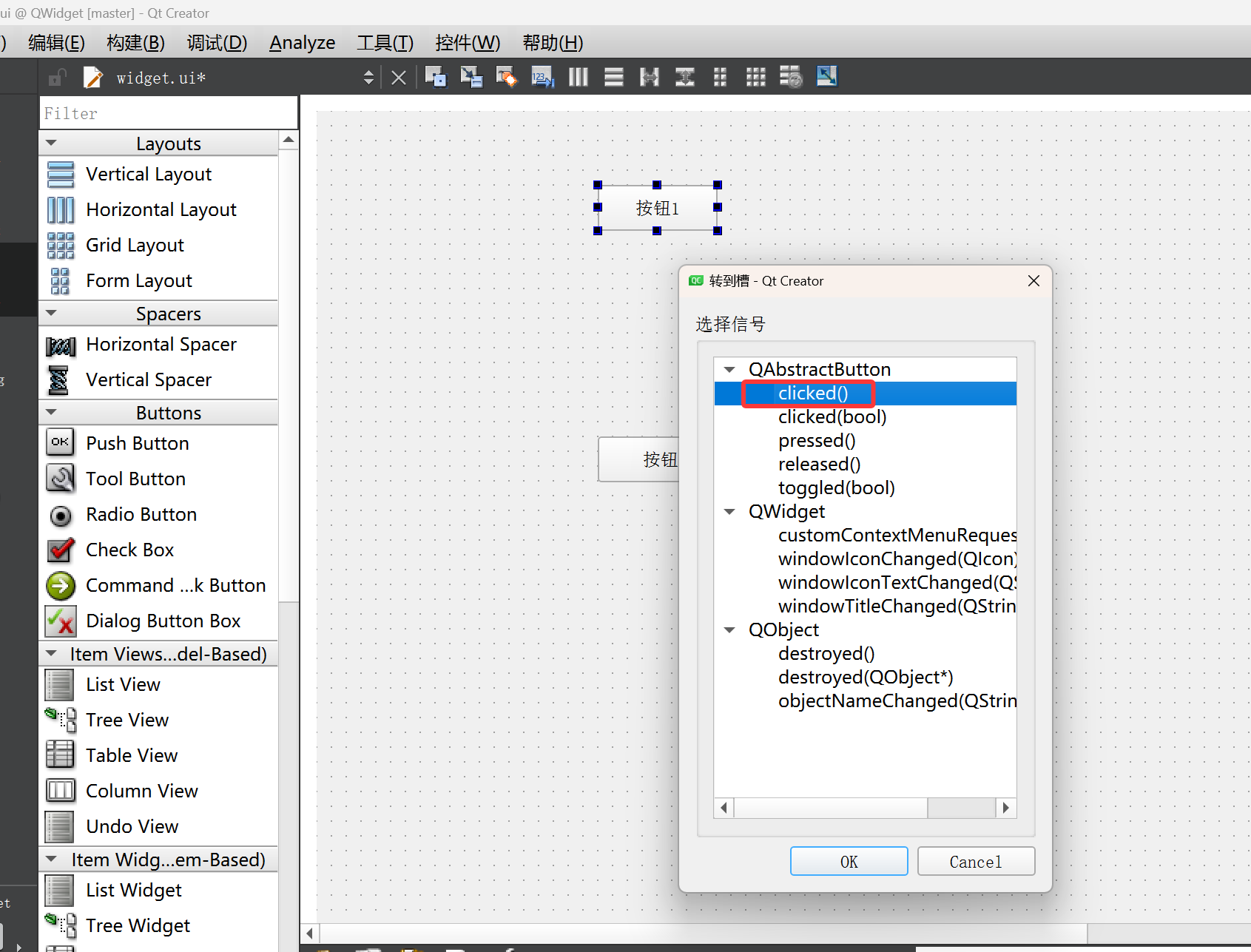Apply Lay Out Horizontally toolbar icon
1251x952 pixels.
(x=578, y=77)
